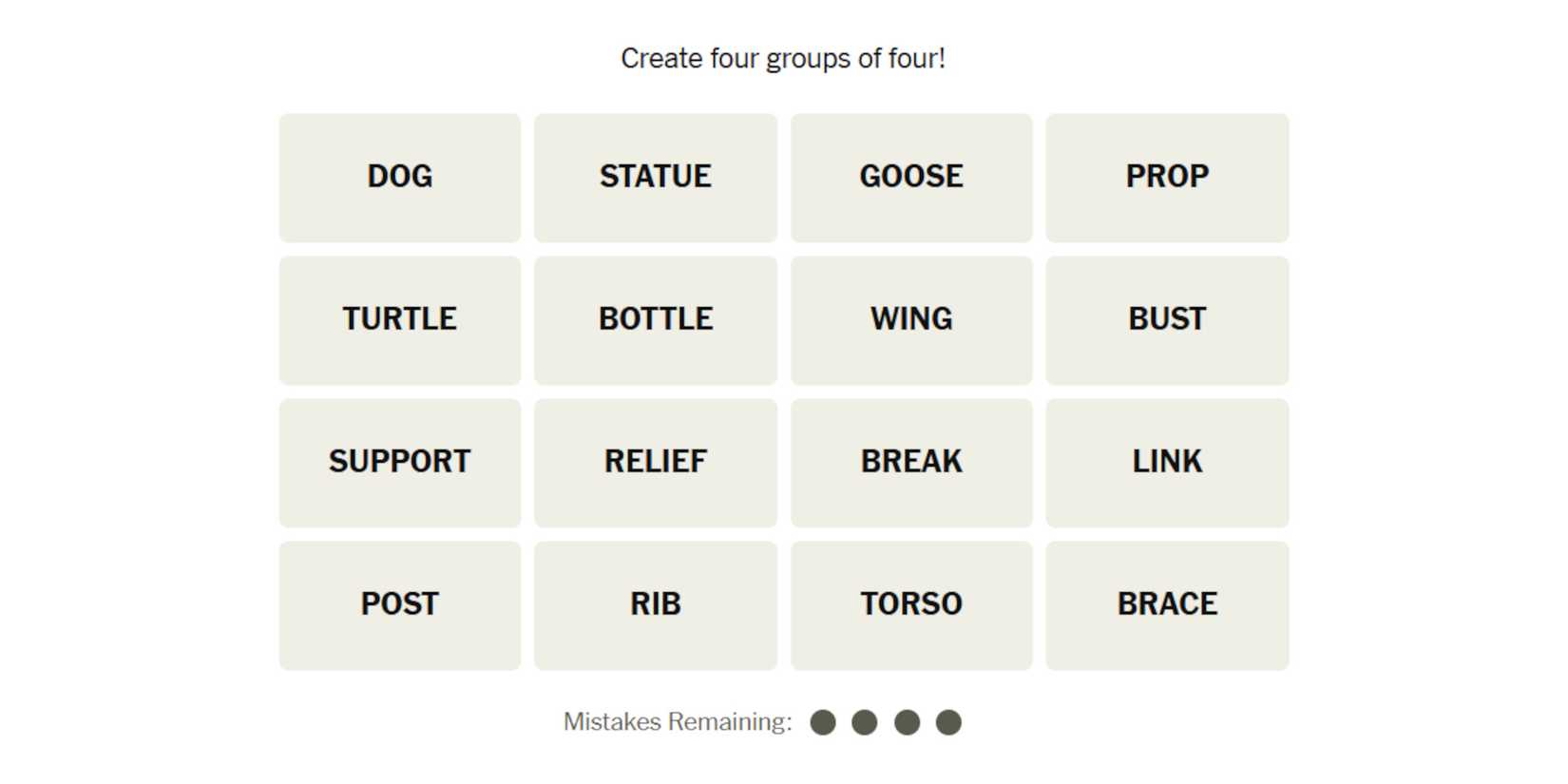Choose the LINK word tile
The height and width of the screenshot is (784, 1568).
[x=1167, y=463]
